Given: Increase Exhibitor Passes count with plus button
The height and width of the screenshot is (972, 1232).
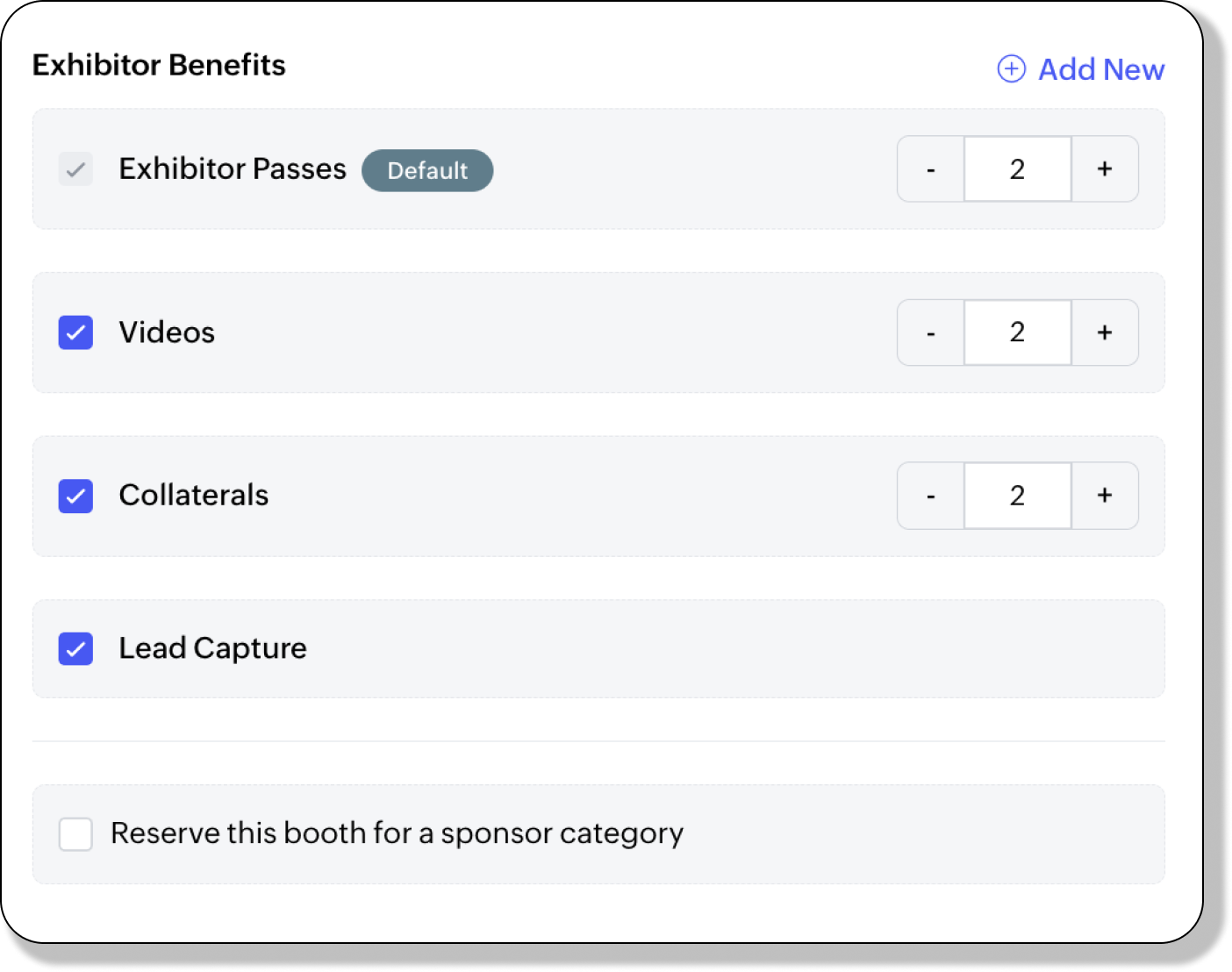Looking at the screenshot, I should (x=1105, y=169).
